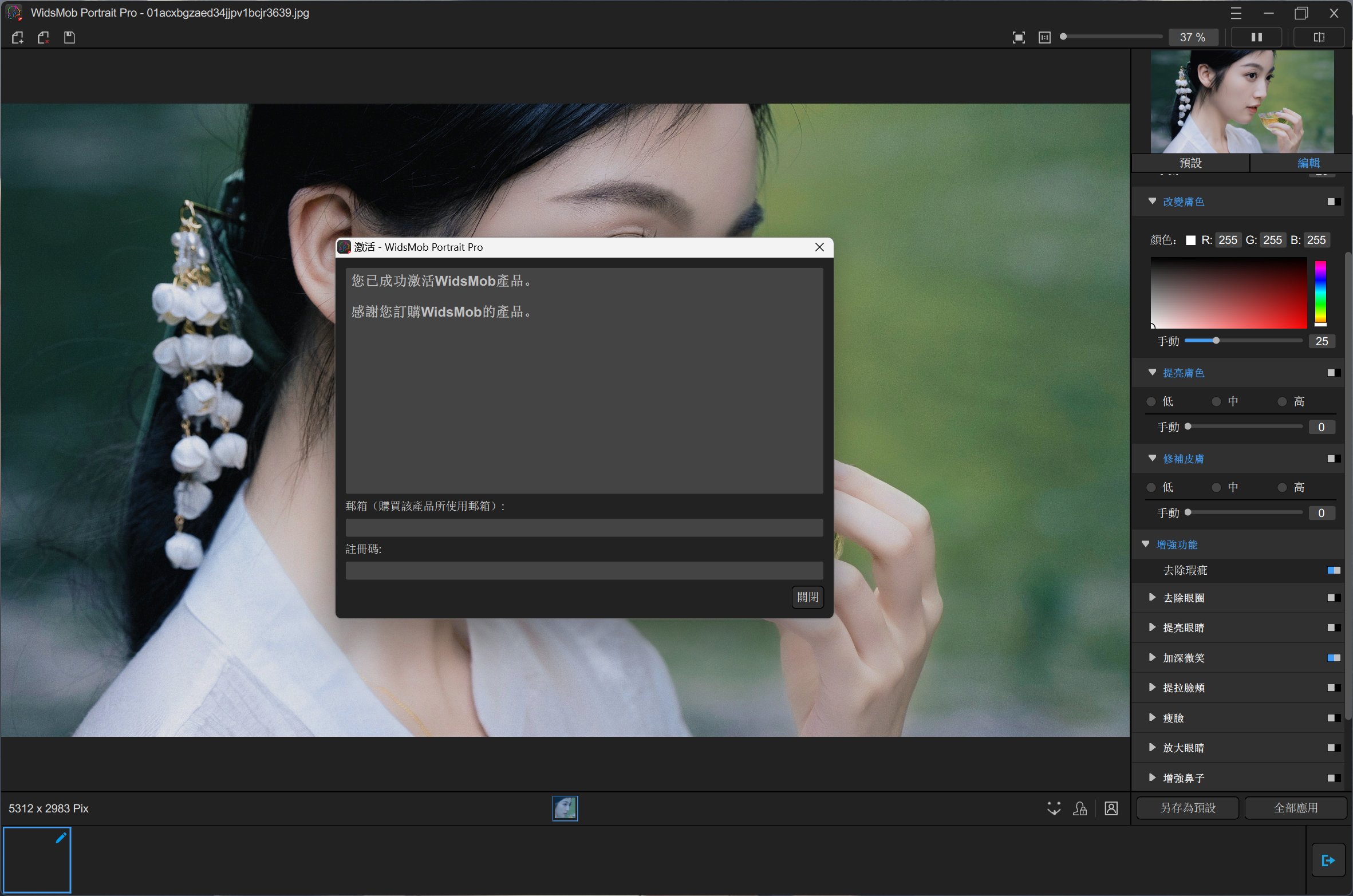
Task: Switch to the 預設 tab
Action: pyautogui.click(x=1190, y=163)
